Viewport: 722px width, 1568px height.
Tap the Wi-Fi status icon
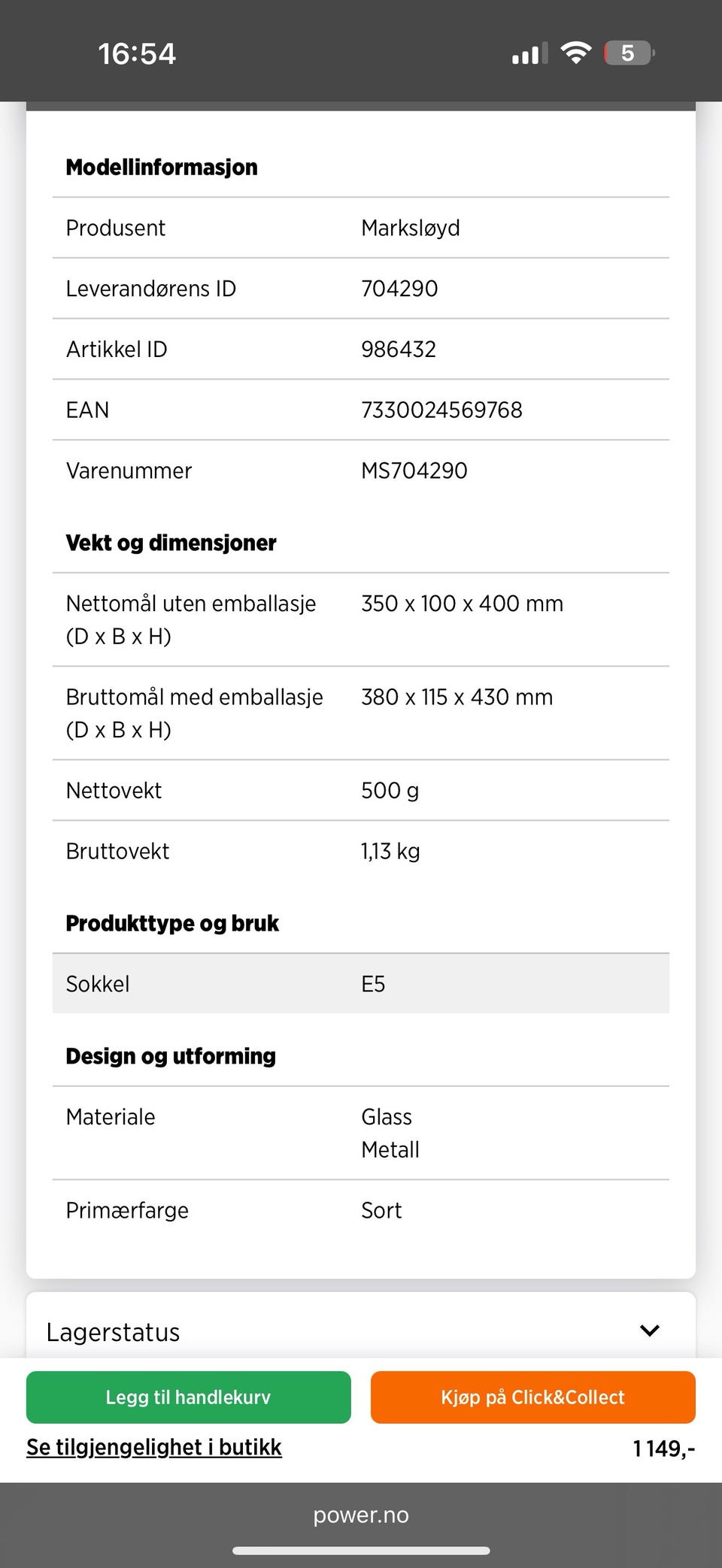point(576,53)
